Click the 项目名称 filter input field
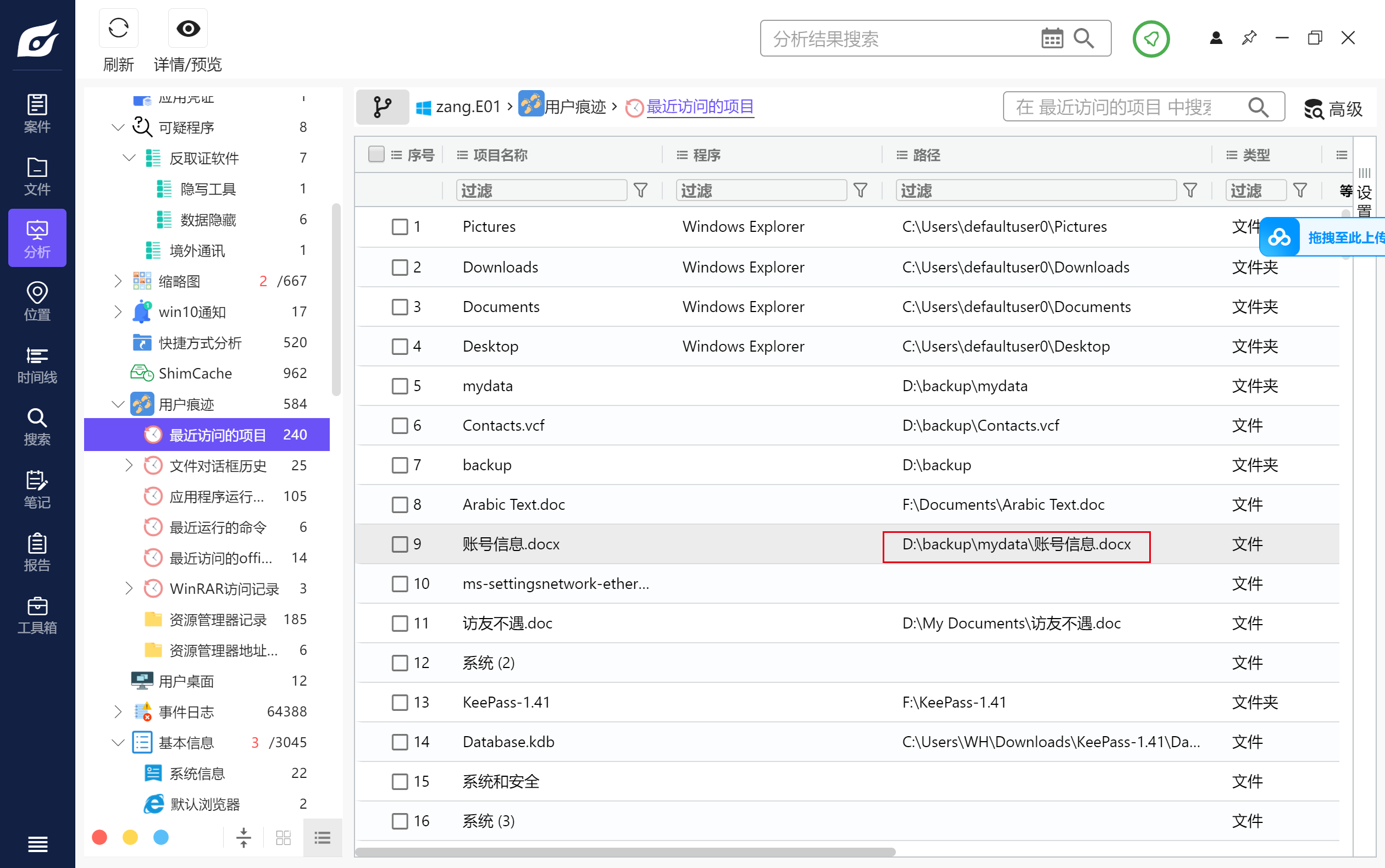This screenshot has height=868, width=1385. tap(541, 190)
